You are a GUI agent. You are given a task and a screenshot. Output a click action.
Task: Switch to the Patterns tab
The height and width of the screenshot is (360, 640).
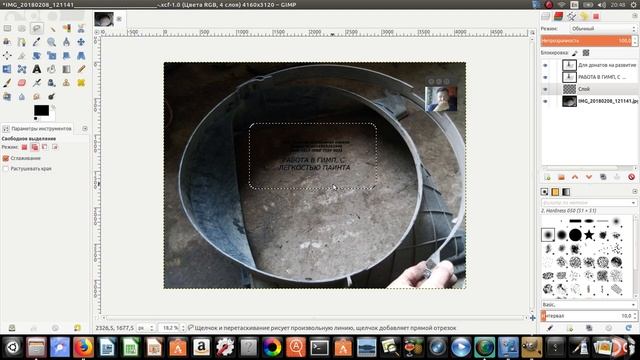555,192
